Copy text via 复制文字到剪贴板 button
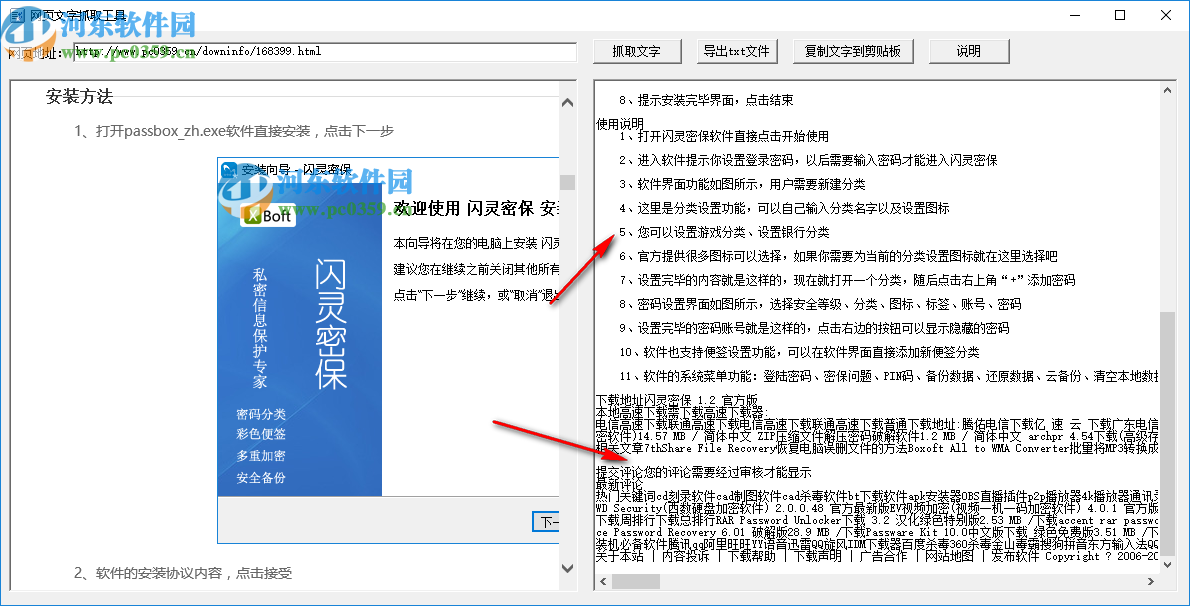Image resolution: width=1190 pixels, height=606 pixels. click(853, 50)
